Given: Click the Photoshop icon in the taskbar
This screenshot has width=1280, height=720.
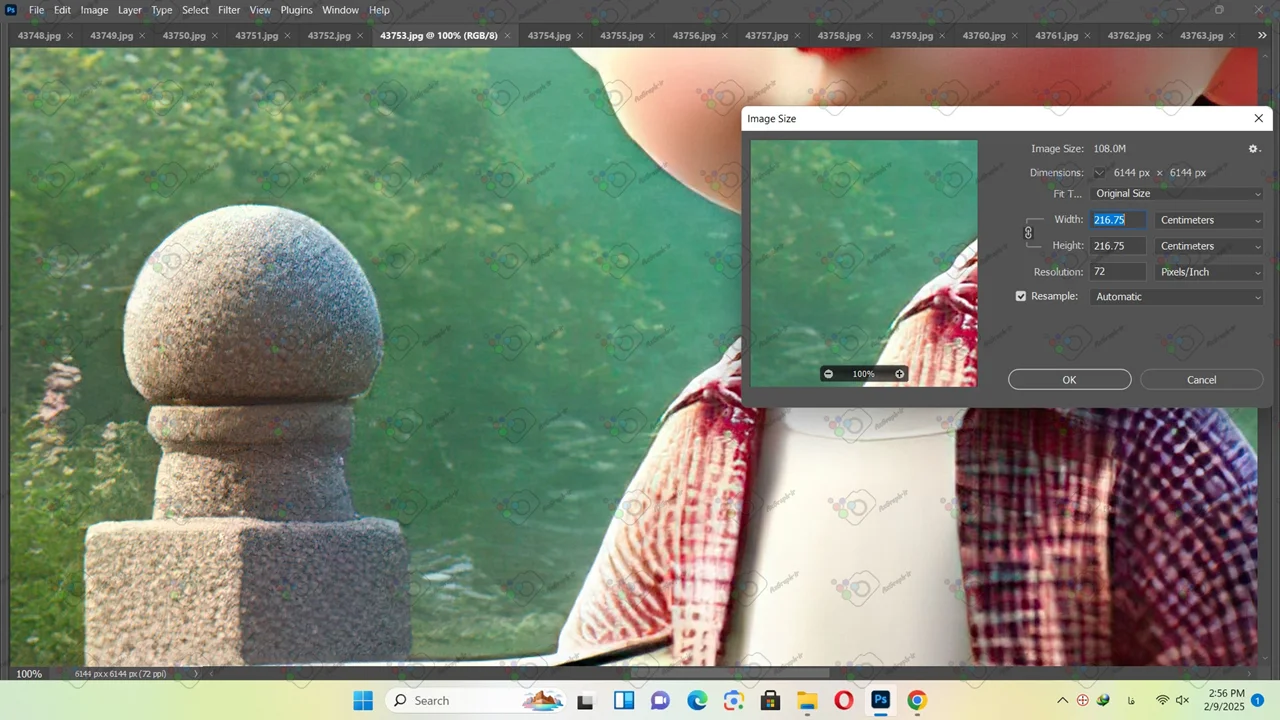Looking at the screenshot, I should click(x=880, y=701).
